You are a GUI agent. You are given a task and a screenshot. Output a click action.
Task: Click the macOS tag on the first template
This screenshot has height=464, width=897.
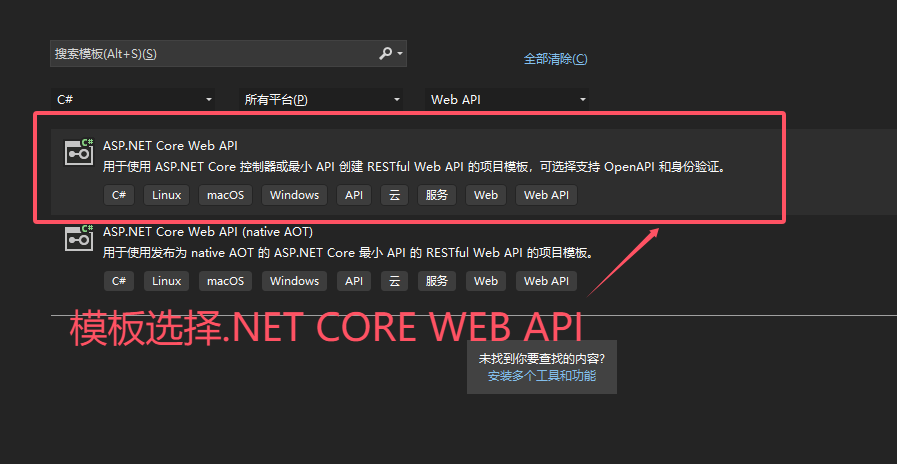[225, 195]
